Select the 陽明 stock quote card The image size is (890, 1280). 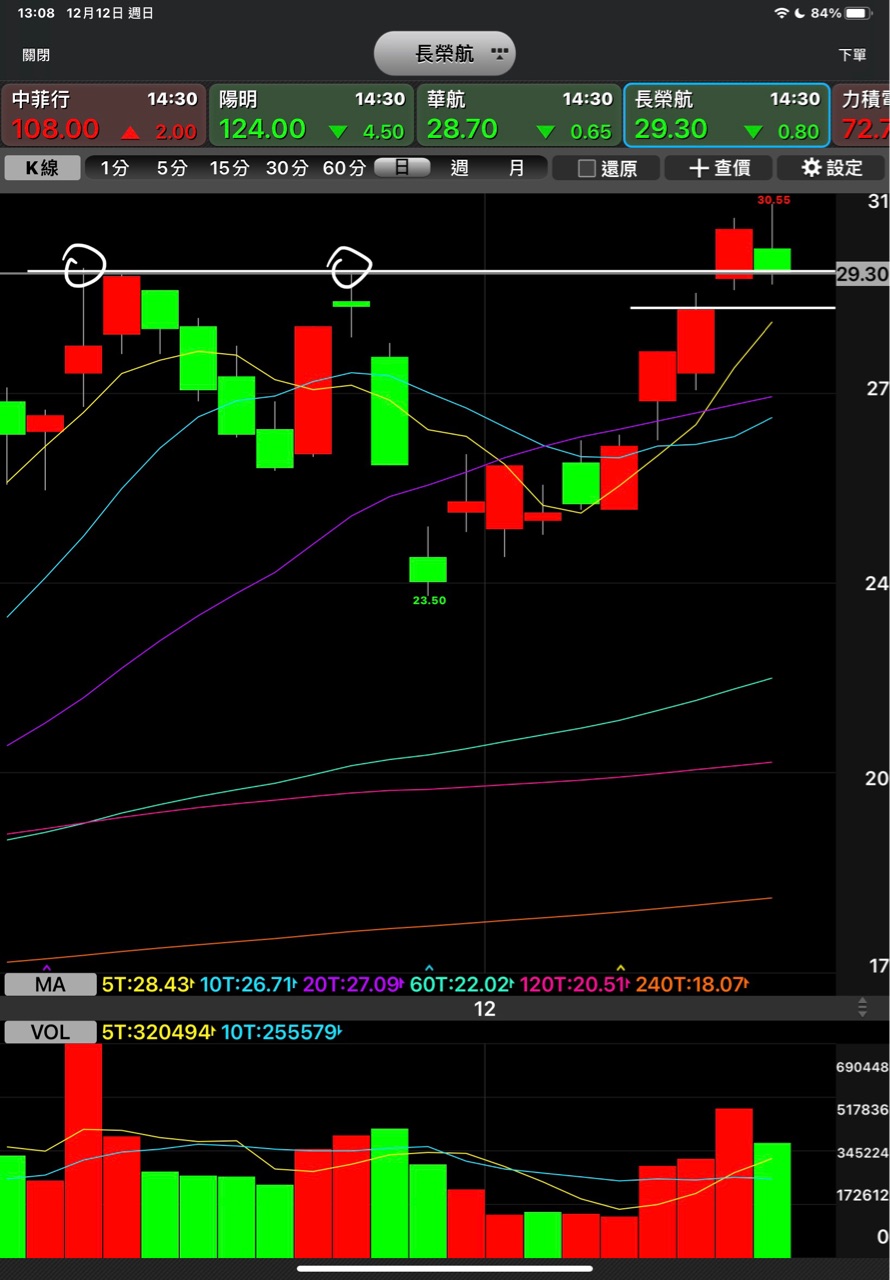tap(311, 115)
